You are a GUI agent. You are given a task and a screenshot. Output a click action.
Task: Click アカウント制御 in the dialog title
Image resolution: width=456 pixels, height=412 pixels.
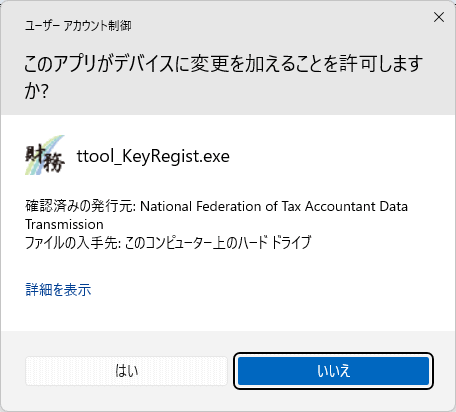(97, 26)
